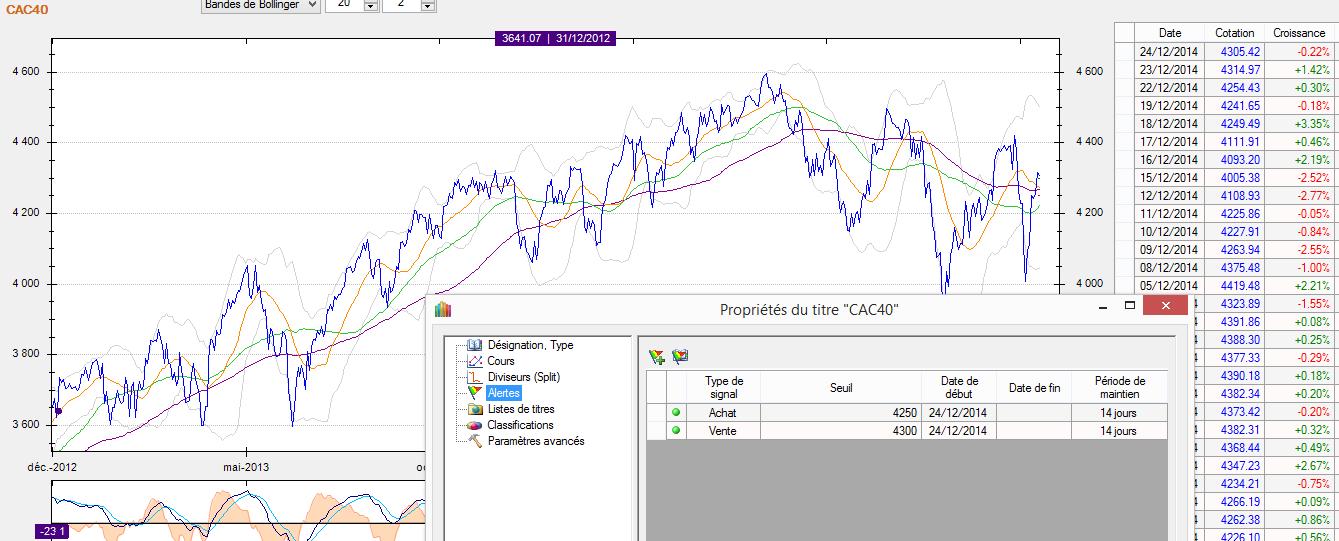Click the Seuil column header

840,388
